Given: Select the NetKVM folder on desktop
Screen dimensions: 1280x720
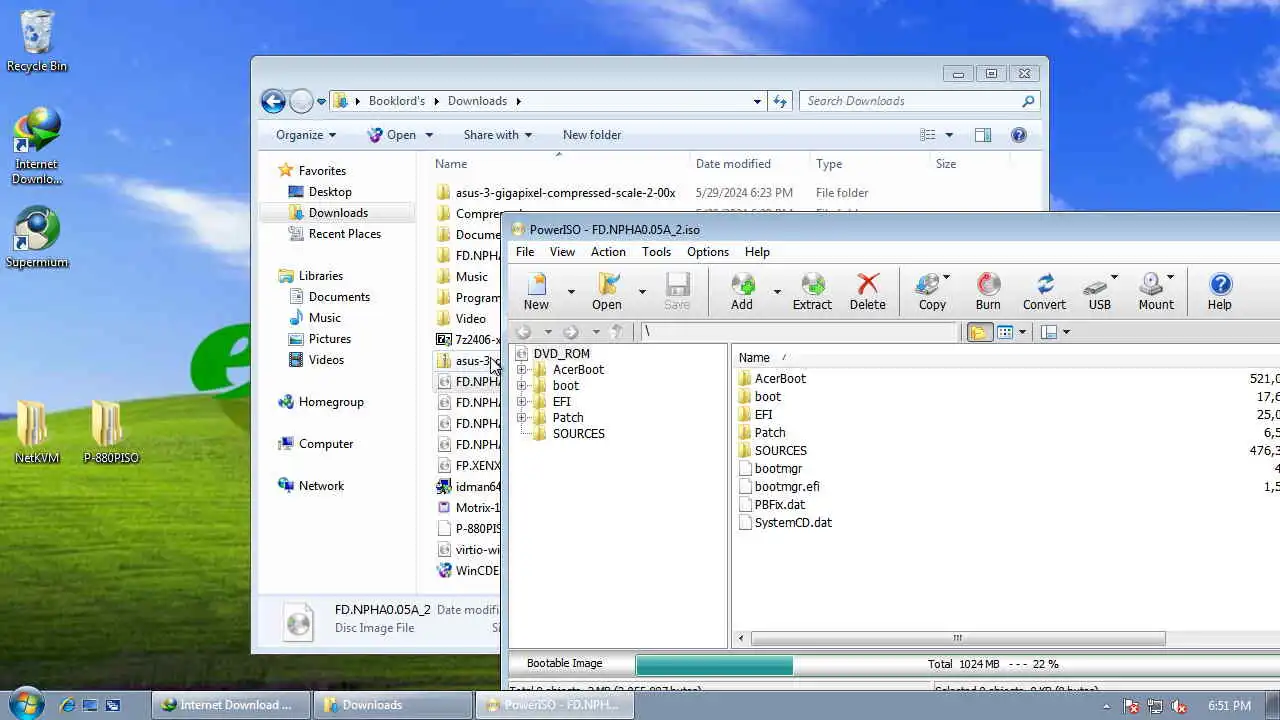Looking at the screenshot, I should 37,433.
